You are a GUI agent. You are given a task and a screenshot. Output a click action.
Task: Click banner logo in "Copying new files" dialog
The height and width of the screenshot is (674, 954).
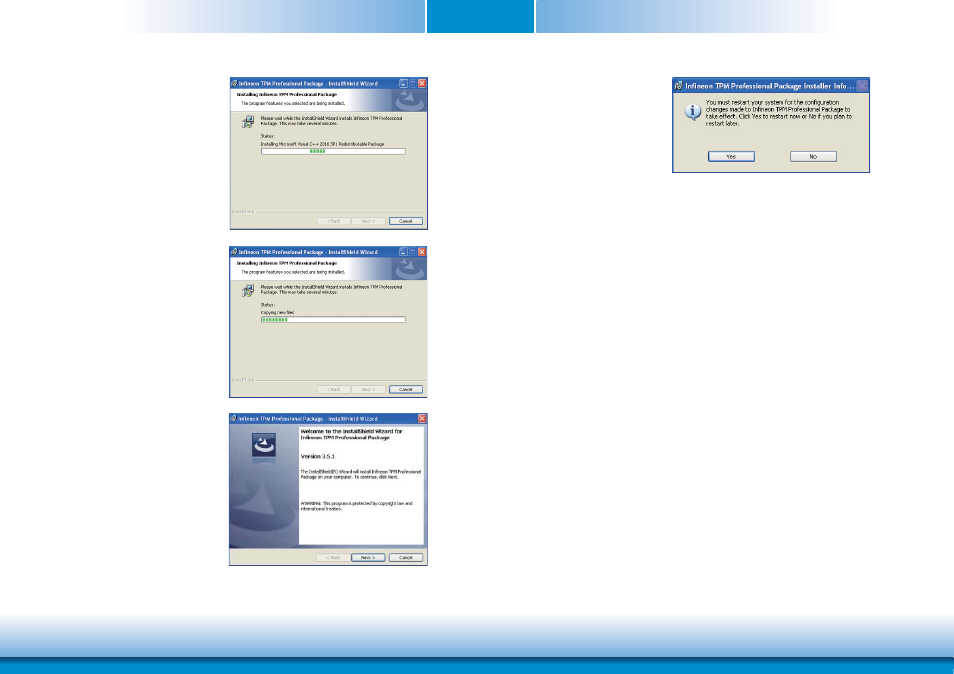[x=409, y=268]
